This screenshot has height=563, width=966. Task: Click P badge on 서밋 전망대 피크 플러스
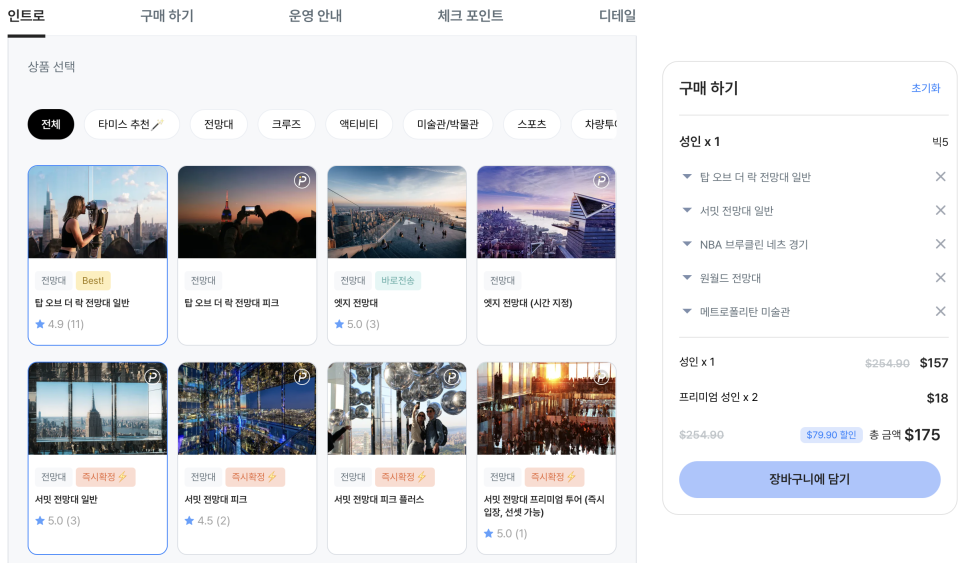452,377
